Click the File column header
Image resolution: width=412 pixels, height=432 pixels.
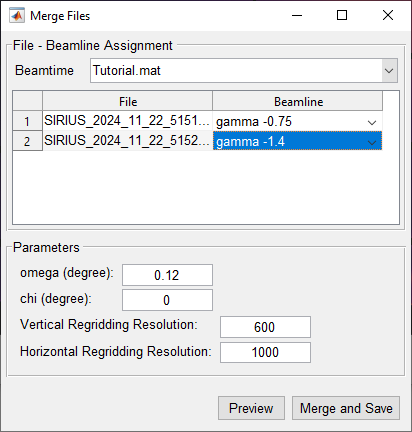pos(127,101)
